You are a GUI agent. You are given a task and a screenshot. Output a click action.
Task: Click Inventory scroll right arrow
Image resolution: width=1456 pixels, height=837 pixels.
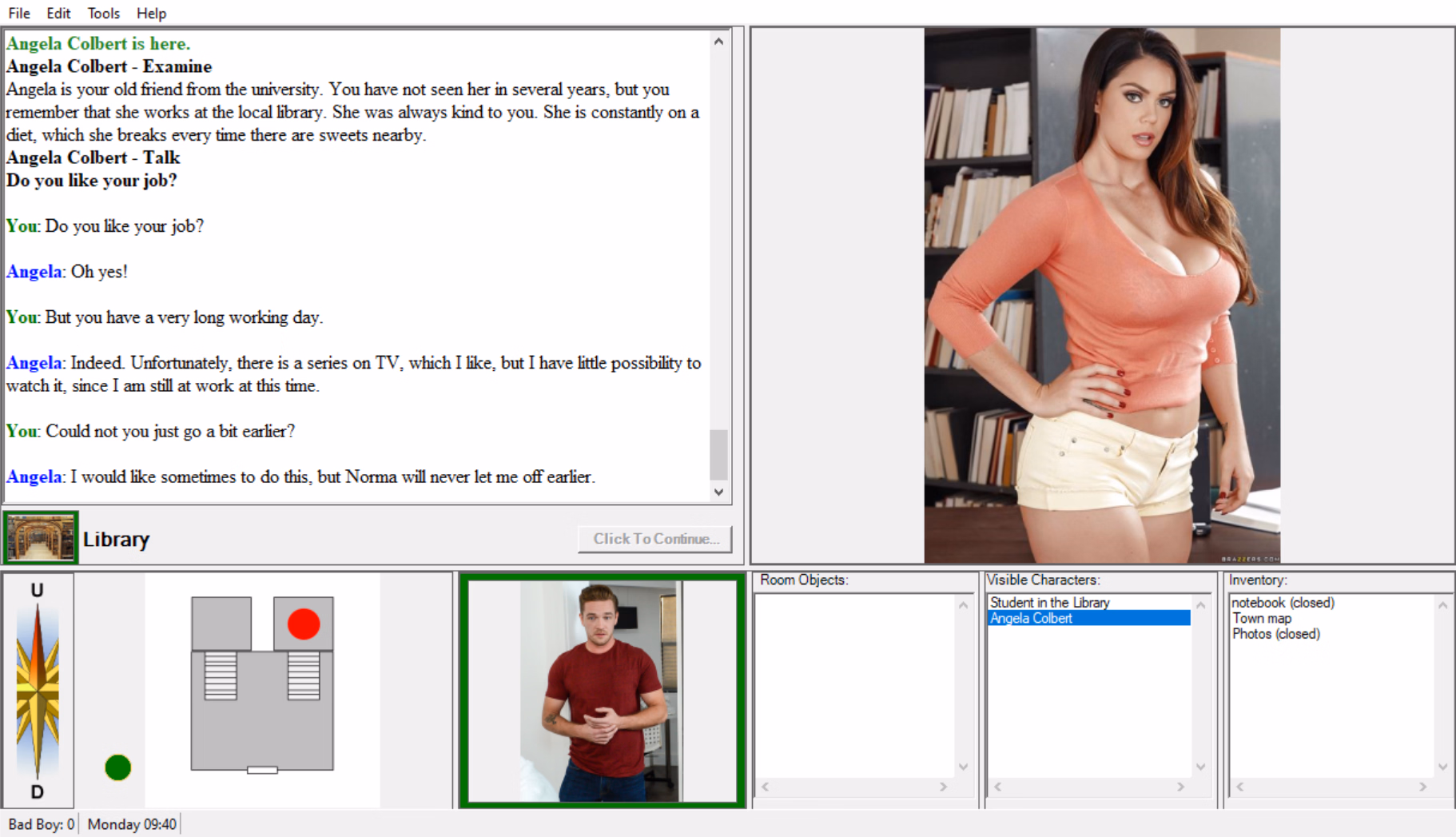coord(1423,787)
